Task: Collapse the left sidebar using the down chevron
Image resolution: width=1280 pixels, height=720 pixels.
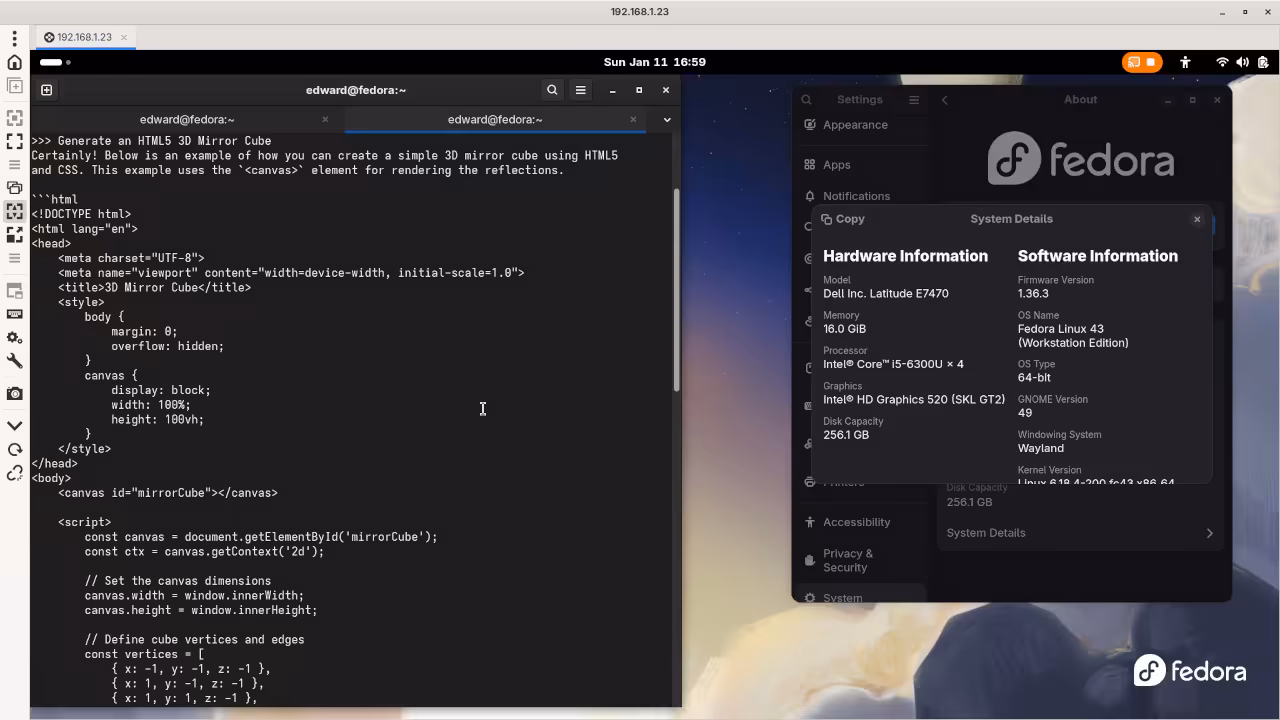Action: point(15,426)
